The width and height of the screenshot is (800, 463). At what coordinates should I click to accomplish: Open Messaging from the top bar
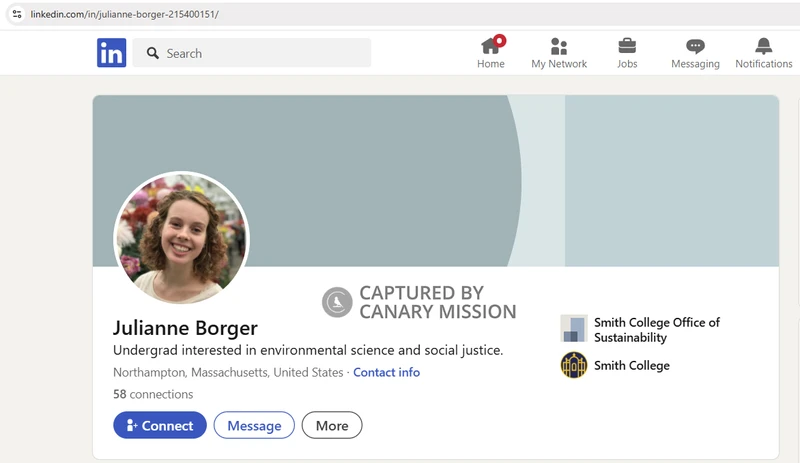(695, 53)
